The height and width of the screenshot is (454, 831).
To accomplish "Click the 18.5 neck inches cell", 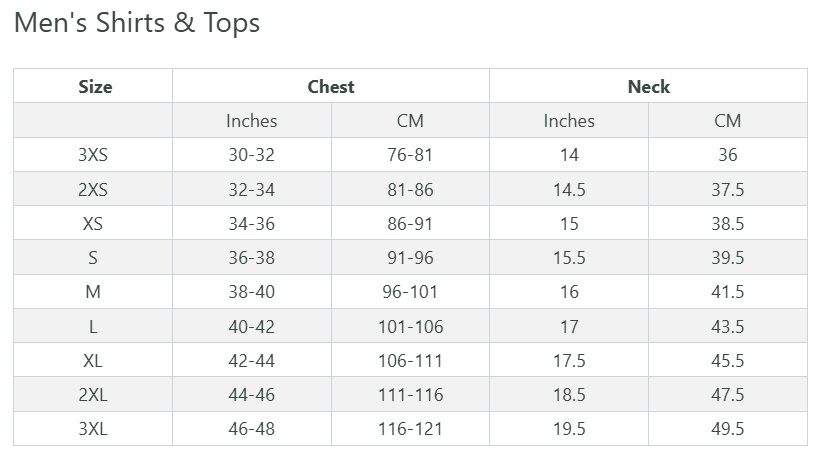I will click(569, 395).
